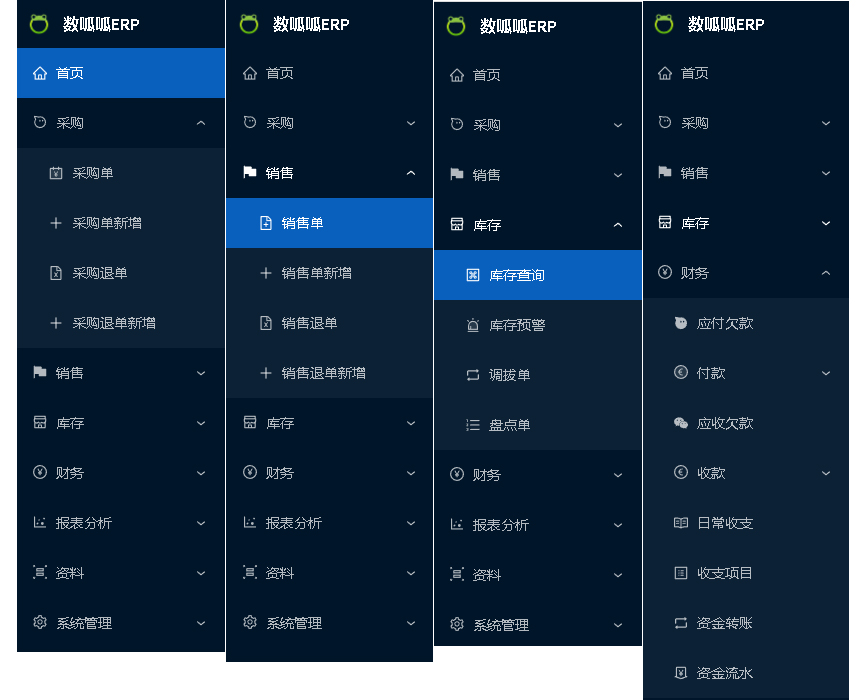Expand 资料 in the third sidebar

click(618, 575)
